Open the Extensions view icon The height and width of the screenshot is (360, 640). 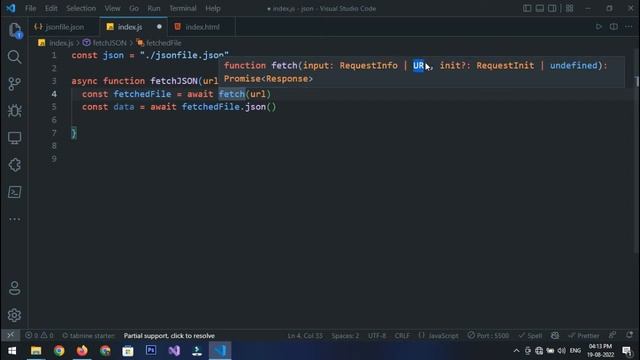[x=14, y=165]
